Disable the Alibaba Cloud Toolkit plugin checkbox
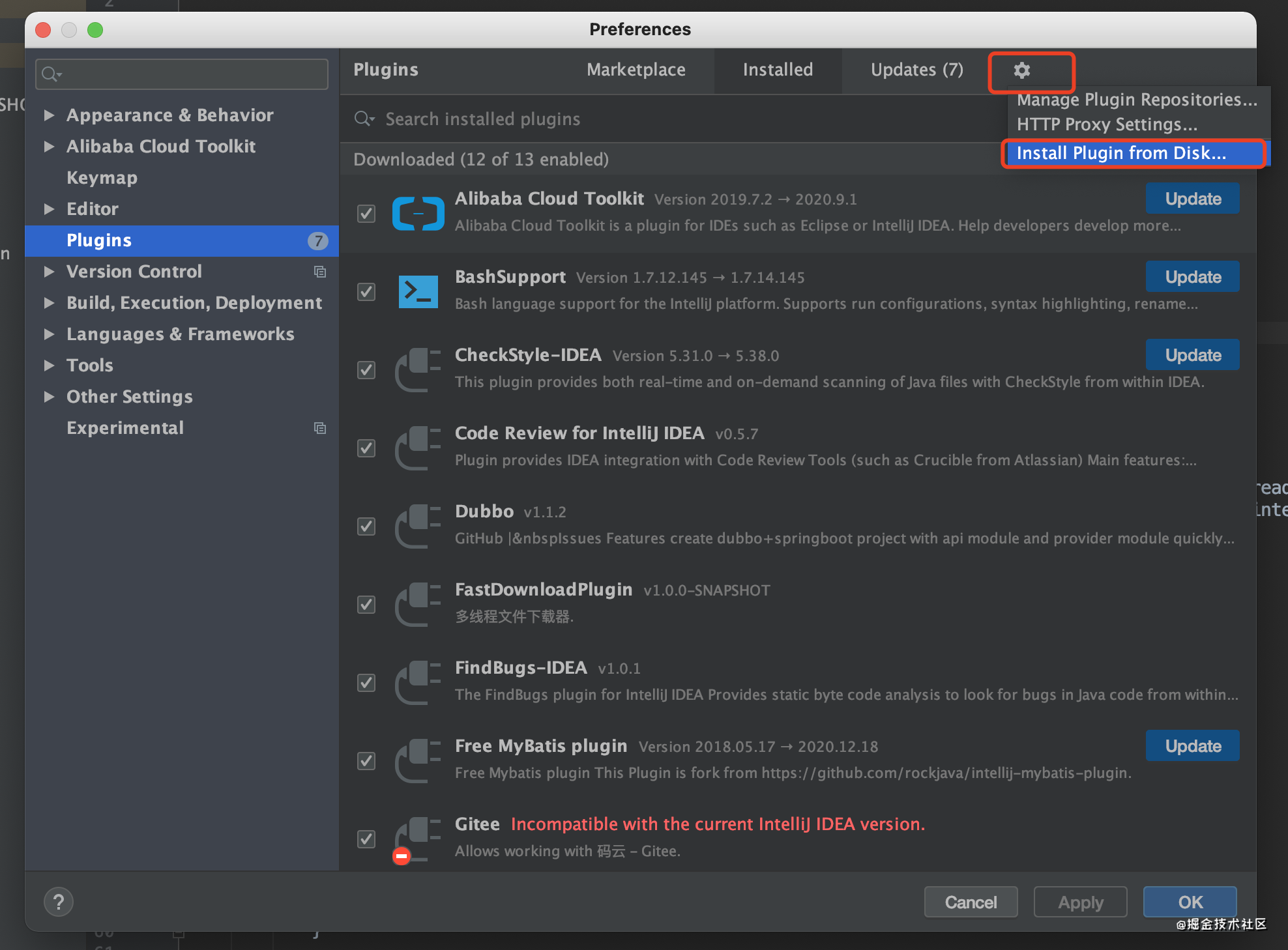 [x=366, y=214]
